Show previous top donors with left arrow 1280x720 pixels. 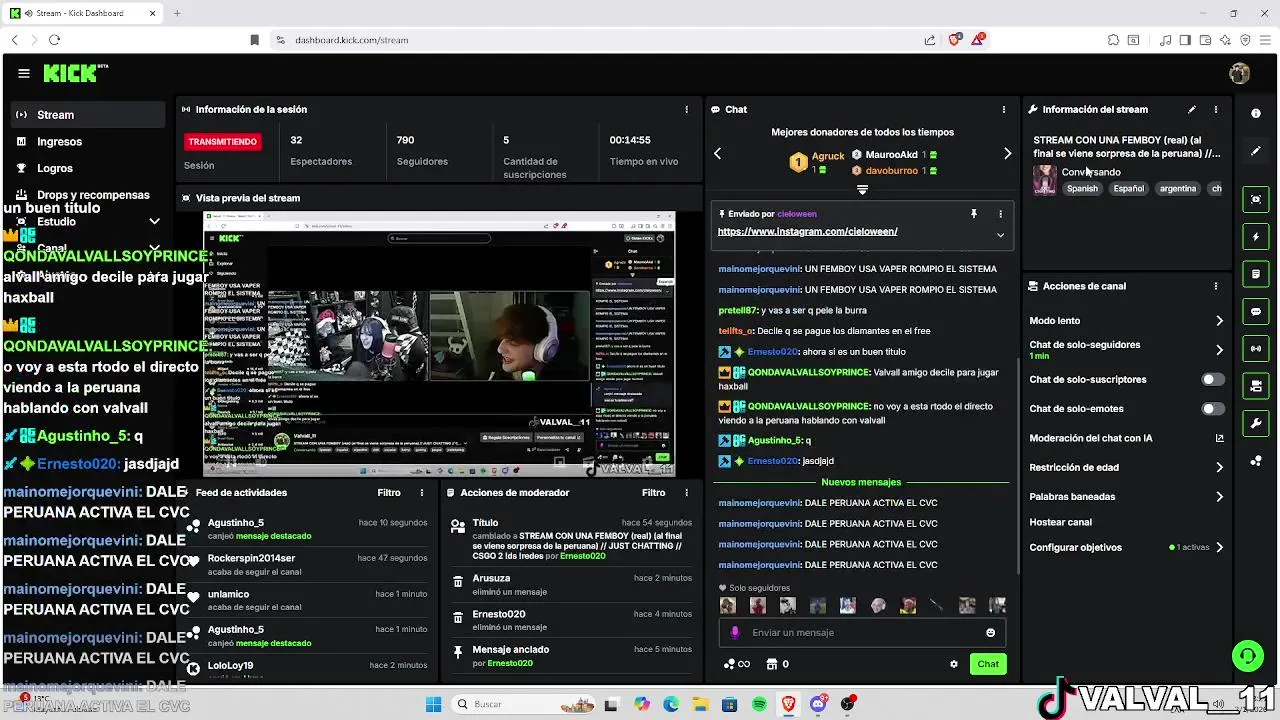coord(717,154)
